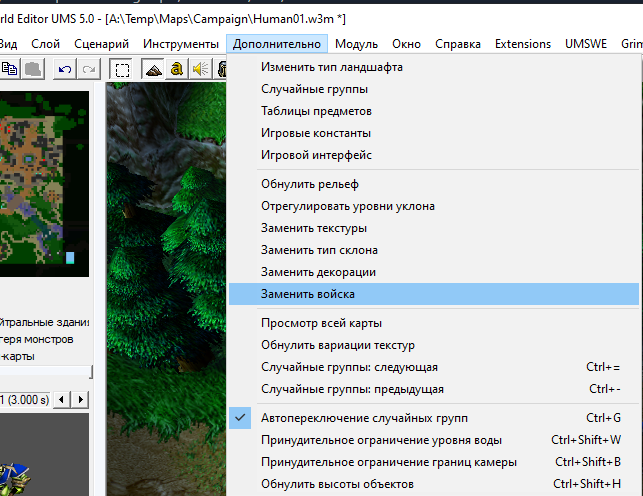The image size is (643, 496).
Task: Choose Случайные группы: предыдущая
Action: pyautogui.click(x=434, y=389)
